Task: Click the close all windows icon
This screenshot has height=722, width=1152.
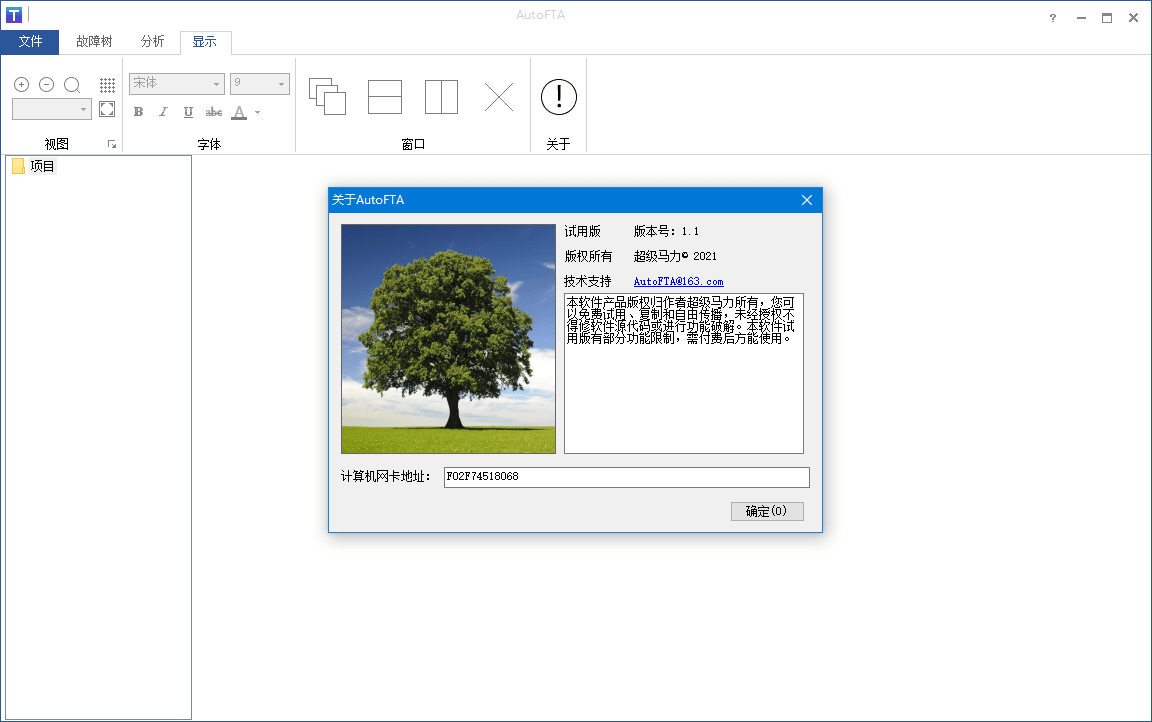Action: tap(497, 97)
